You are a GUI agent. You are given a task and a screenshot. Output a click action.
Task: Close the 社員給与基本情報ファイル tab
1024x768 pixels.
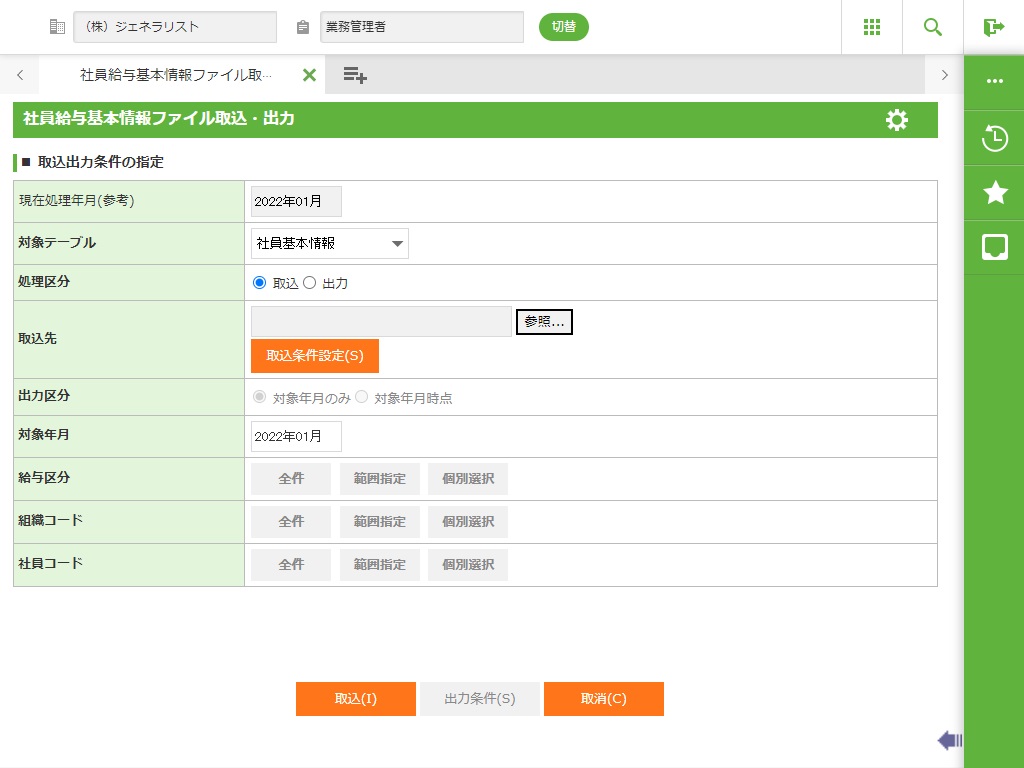(309, 75)
